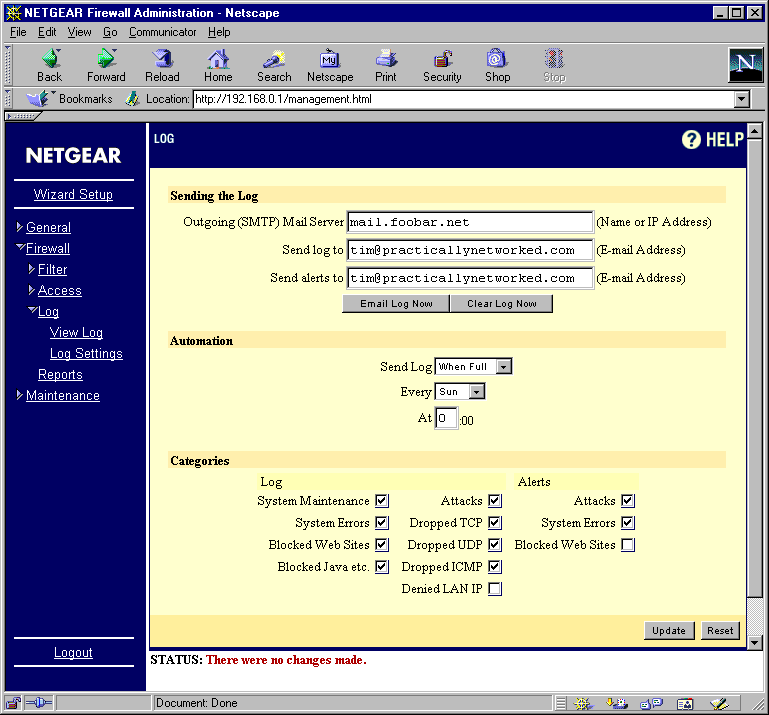Uncheck the System Maintenance log checkbox

pyautogui.click(x=382, y=501)
